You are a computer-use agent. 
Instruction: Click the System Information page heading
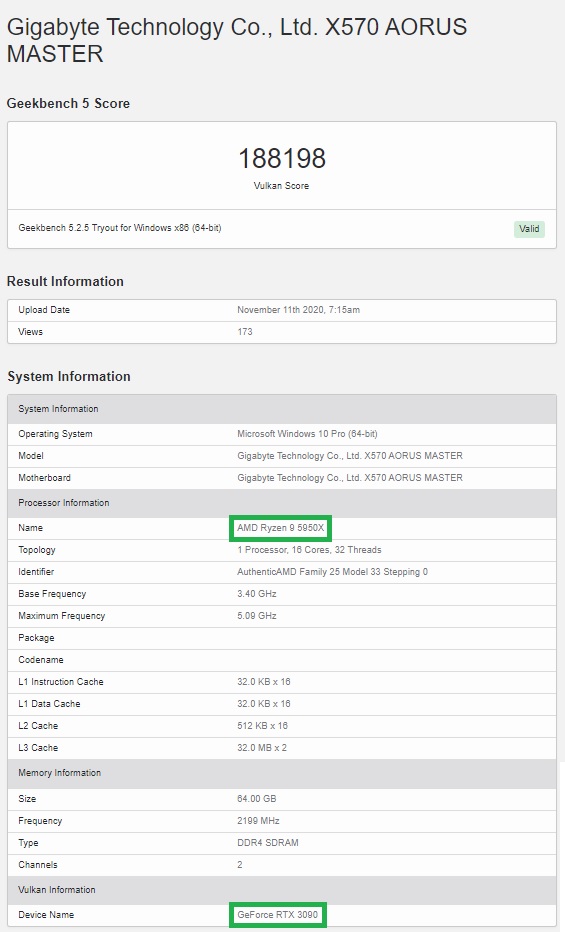(x=69, y=376)
